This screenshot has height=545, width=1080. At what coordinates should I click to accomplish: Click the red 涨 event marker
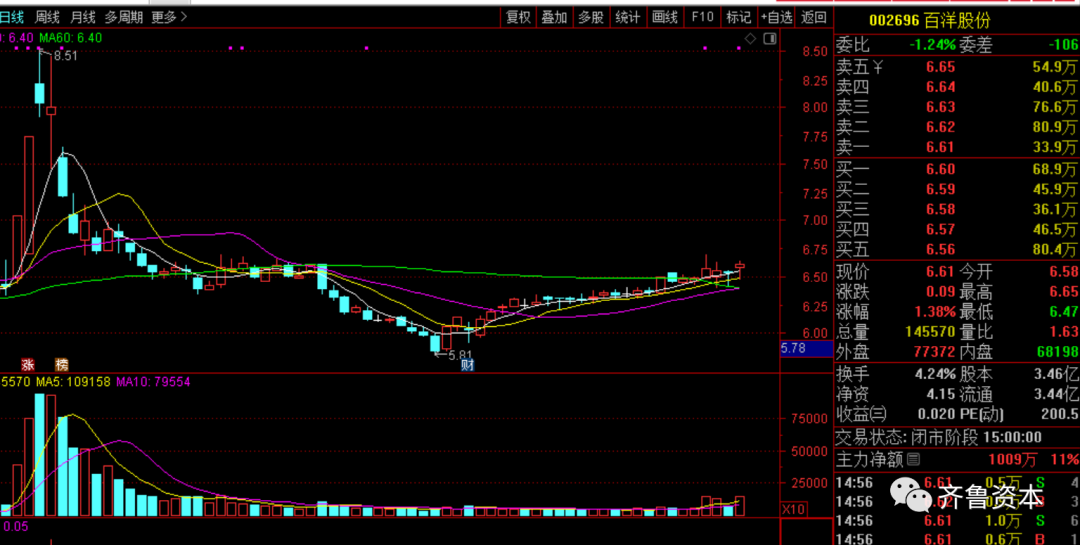(x=28, y=364)
